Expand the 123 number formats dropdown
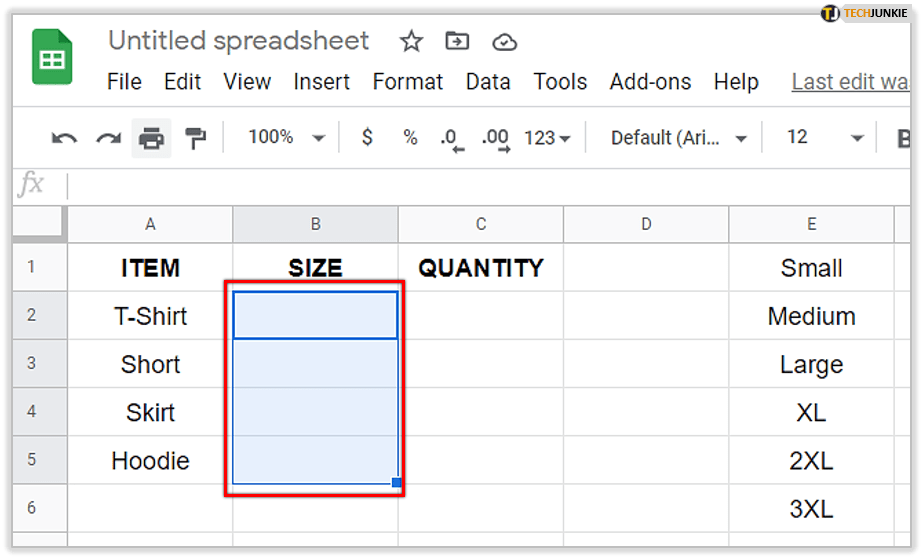The height and width of the screenshot is (559, 923). coord(548,138)
